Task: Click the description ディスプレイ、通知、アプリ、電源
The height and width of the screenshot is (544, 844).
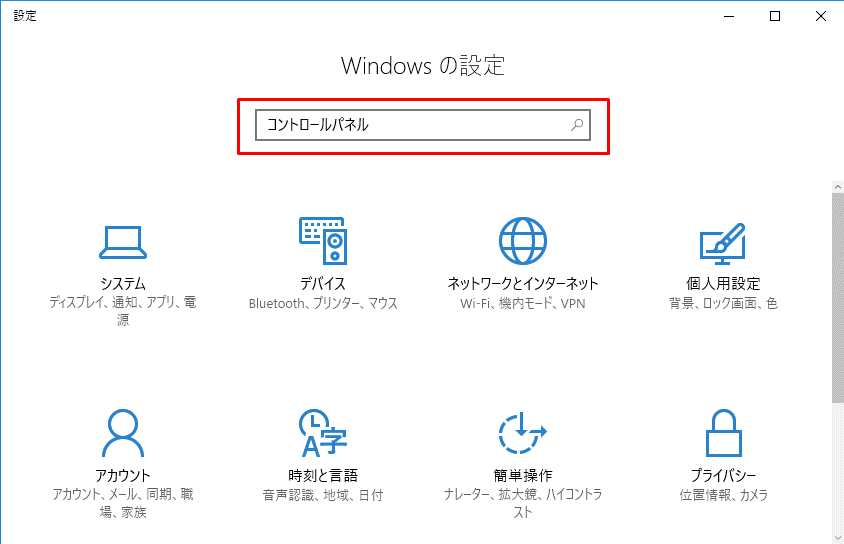Action: (123, 311)
